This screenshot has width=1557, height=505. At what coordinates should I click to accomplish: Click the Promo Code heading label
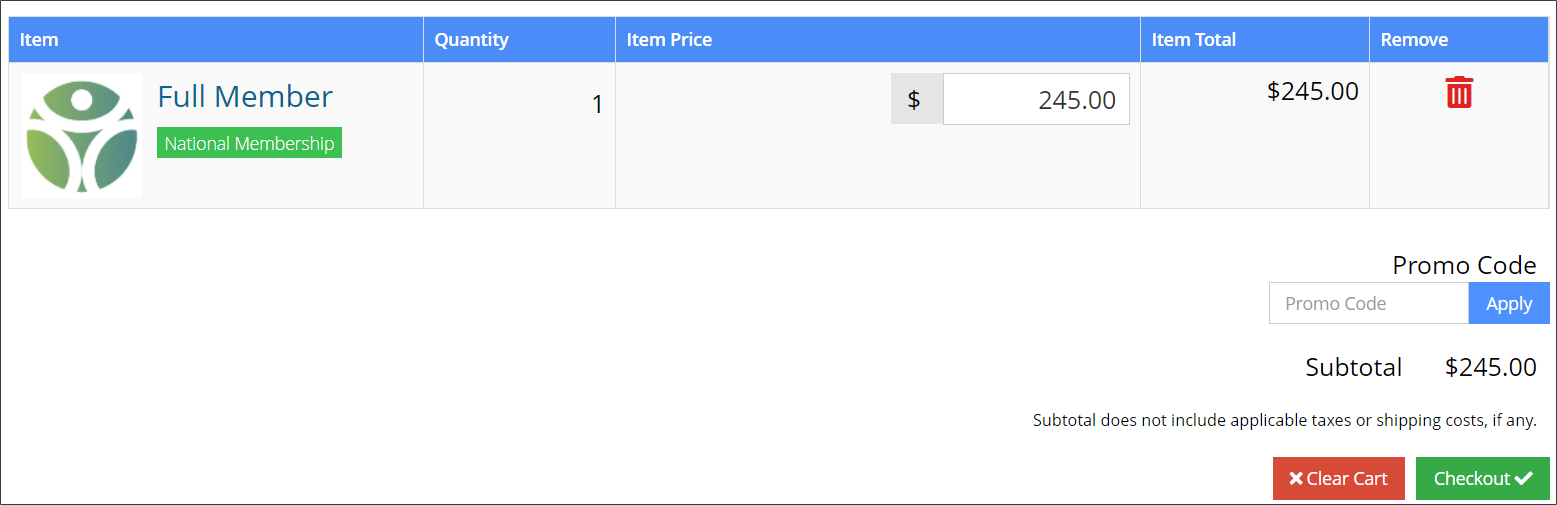click(x=1464, y=265)
